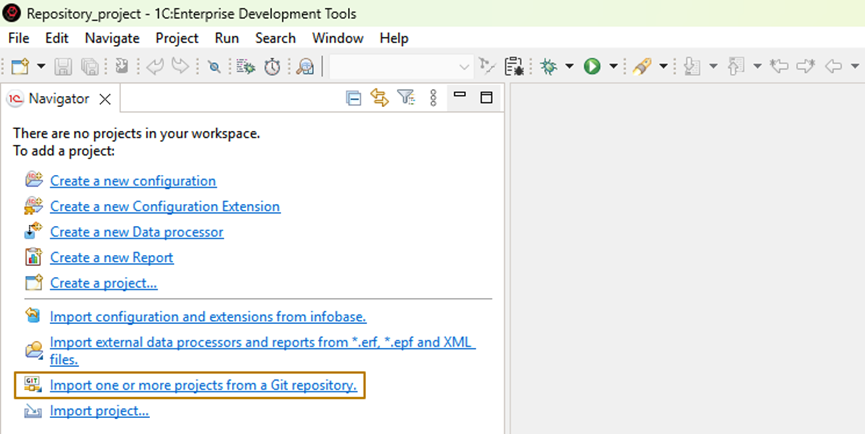The height and width of the screenshot is (434, 865).
Task: Close the Navigator tab
Action: click(105, 99)
